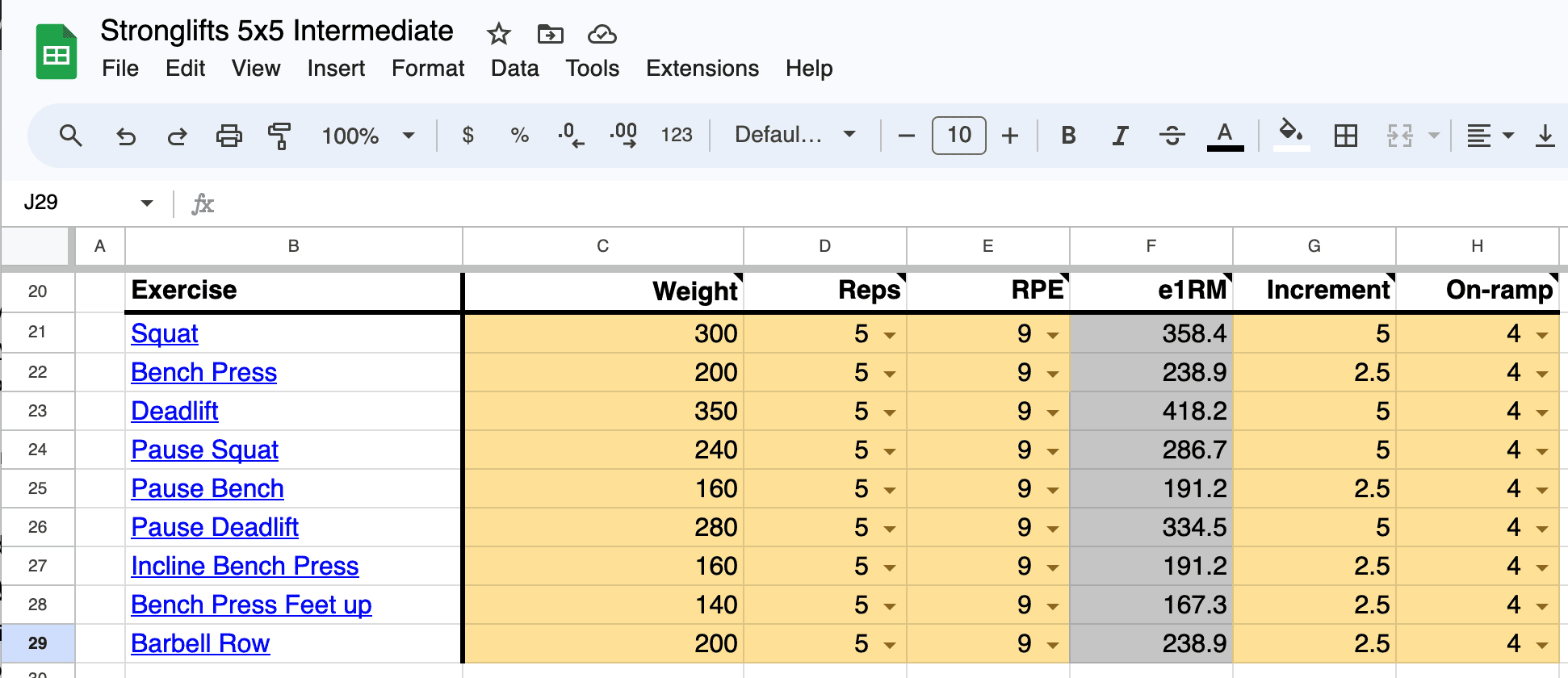This screenshot has height=678, width=1568.
Task: Select the e1RM value 418.2
Action: [x=1151, y=411]
